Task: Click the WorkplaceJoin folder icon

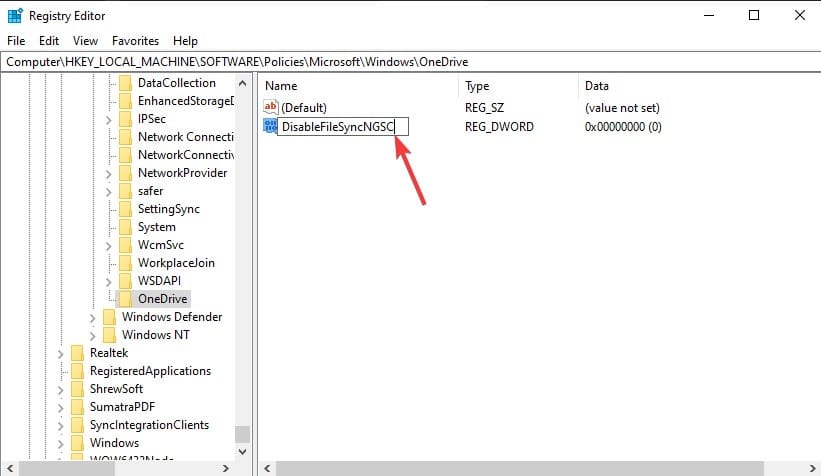Action: pos(126,263)
